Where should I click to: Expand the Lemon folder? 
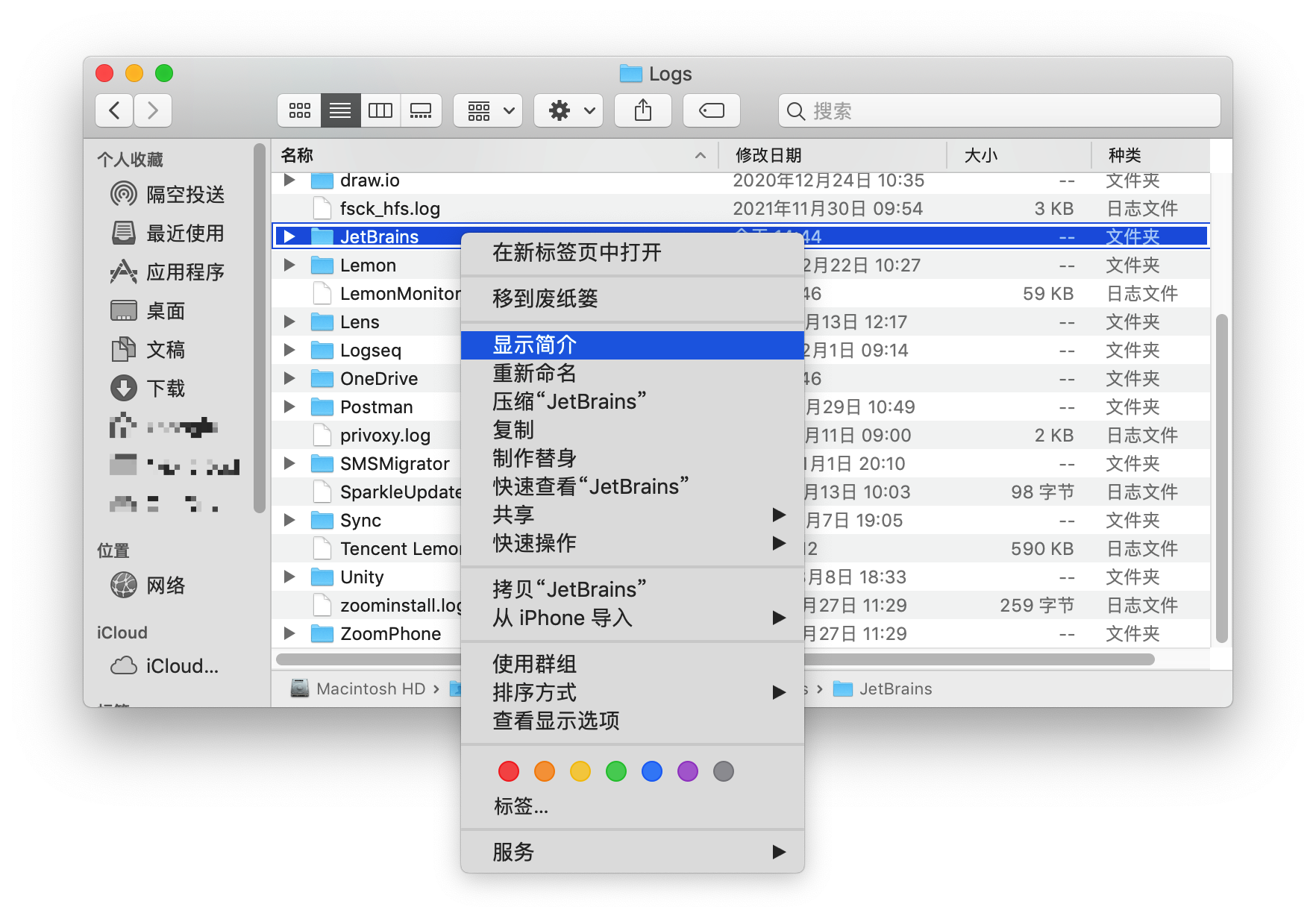(289, 265)
